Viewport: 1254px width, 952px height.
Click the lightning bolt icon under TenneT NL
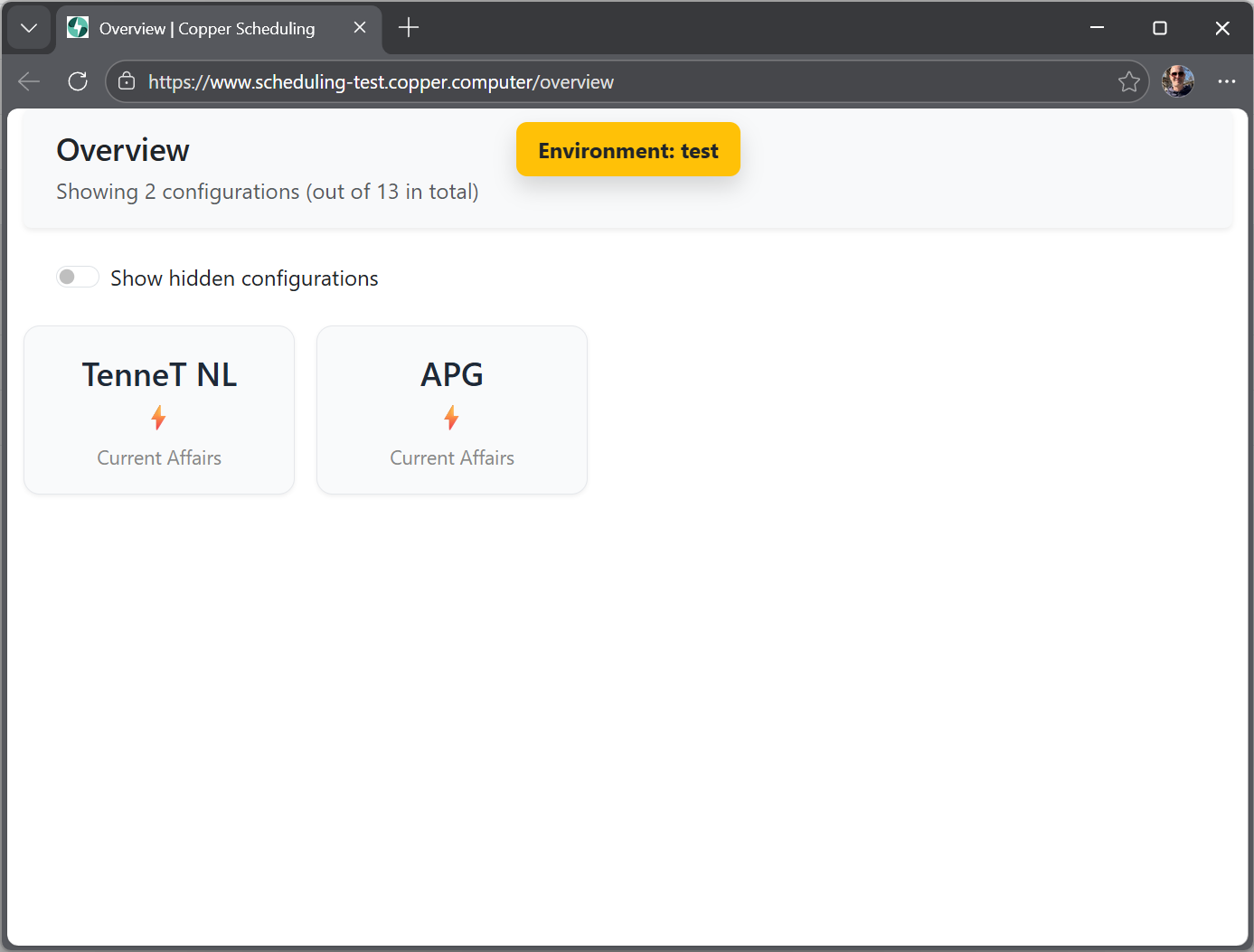coord(158,417)
